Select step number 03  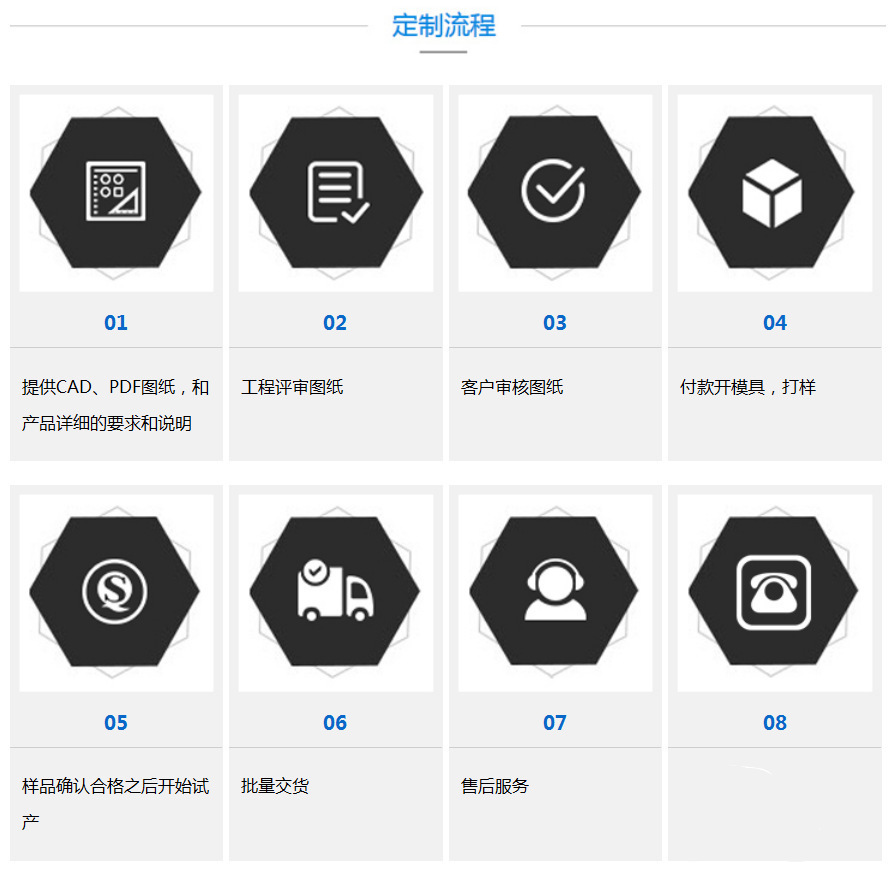555,323
